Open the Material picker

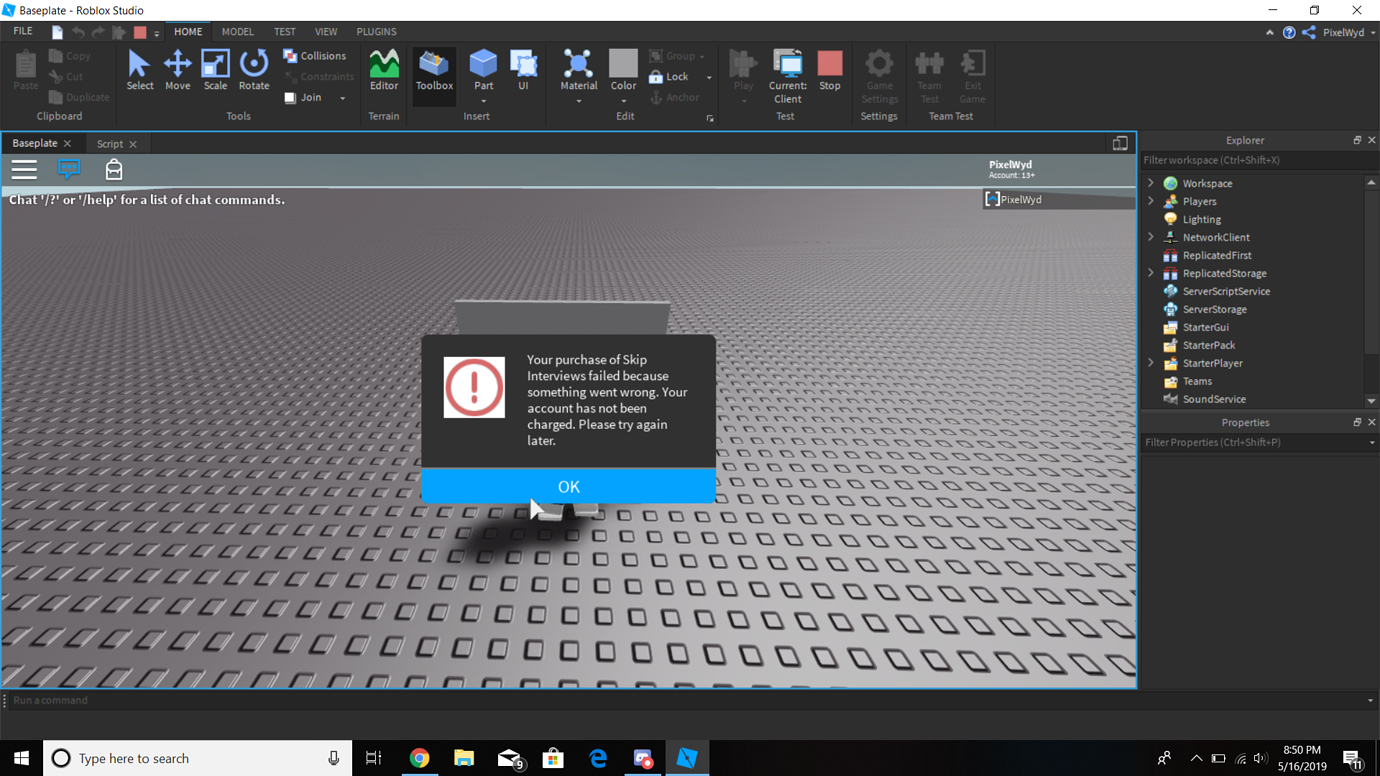578,70
